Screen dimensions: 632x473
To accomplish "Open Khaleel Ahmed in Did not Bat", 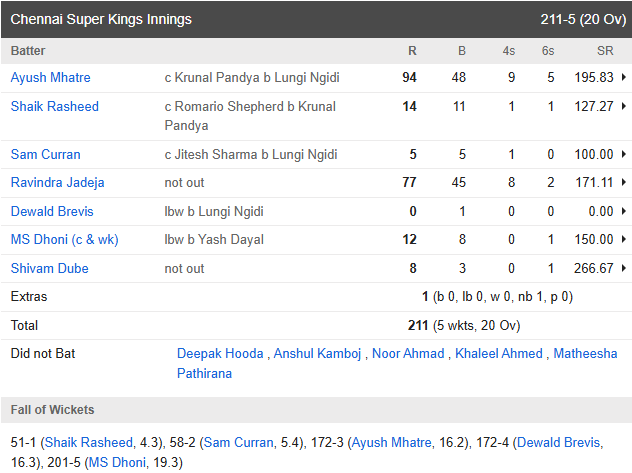I will pos(499,353).
